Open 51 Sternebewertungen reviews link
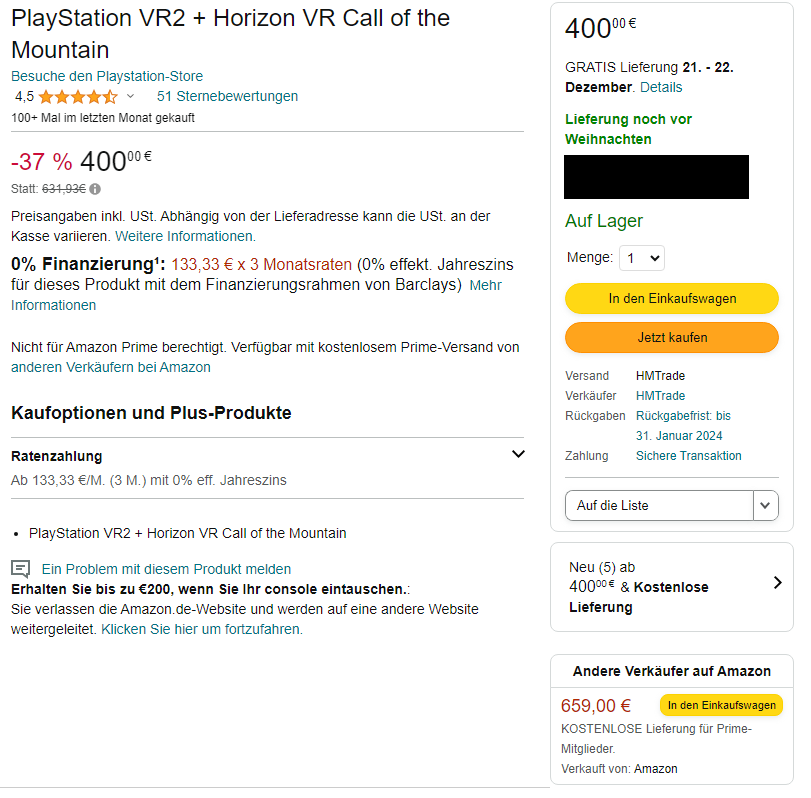The image size is (811, 798). [227, 96]
